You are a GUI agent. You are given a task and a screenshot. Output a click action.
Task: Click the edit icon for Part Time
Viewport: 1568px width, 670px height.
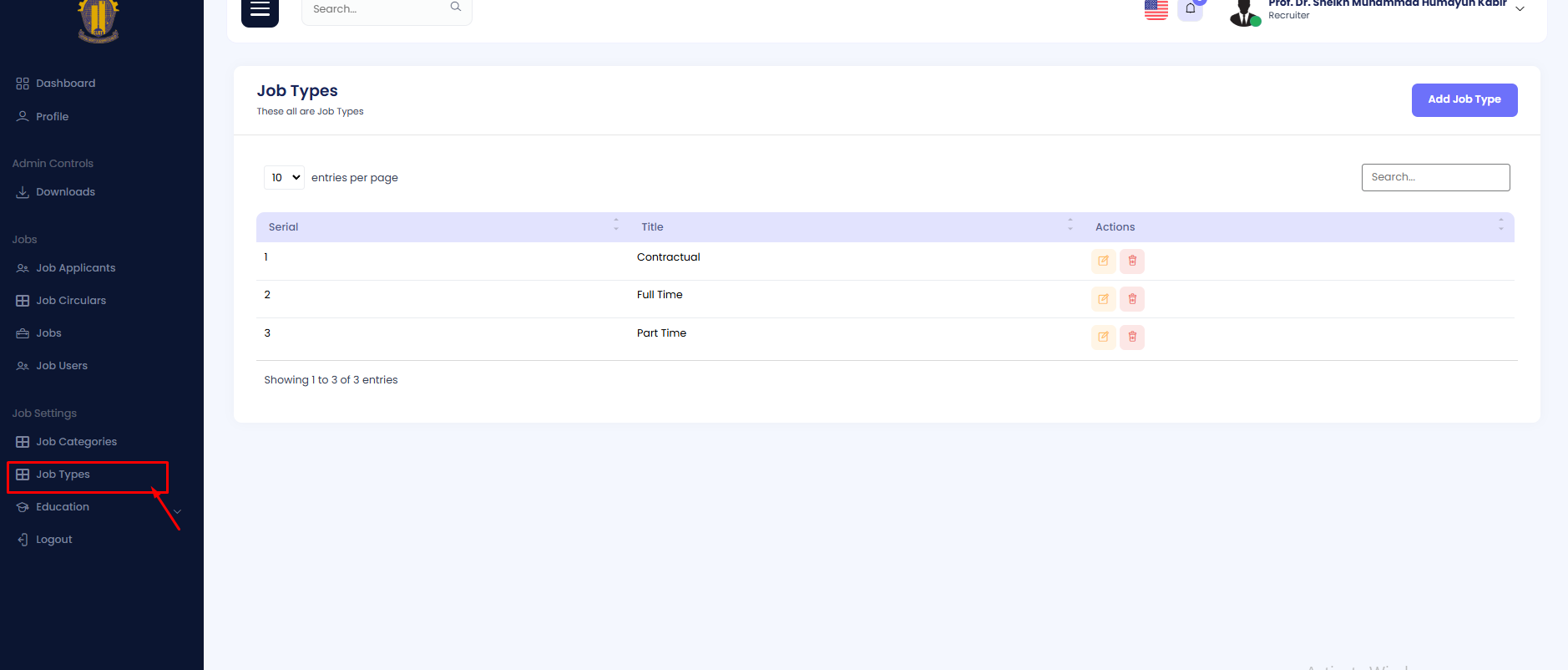[1103, 338]
